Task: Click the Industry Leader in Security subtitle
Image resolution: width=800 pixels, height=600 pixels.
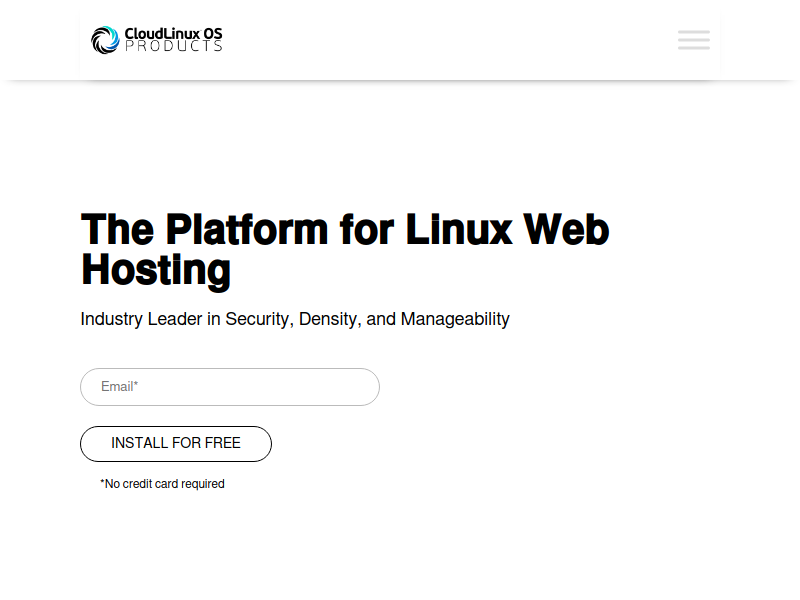Action: click(295, 319)
